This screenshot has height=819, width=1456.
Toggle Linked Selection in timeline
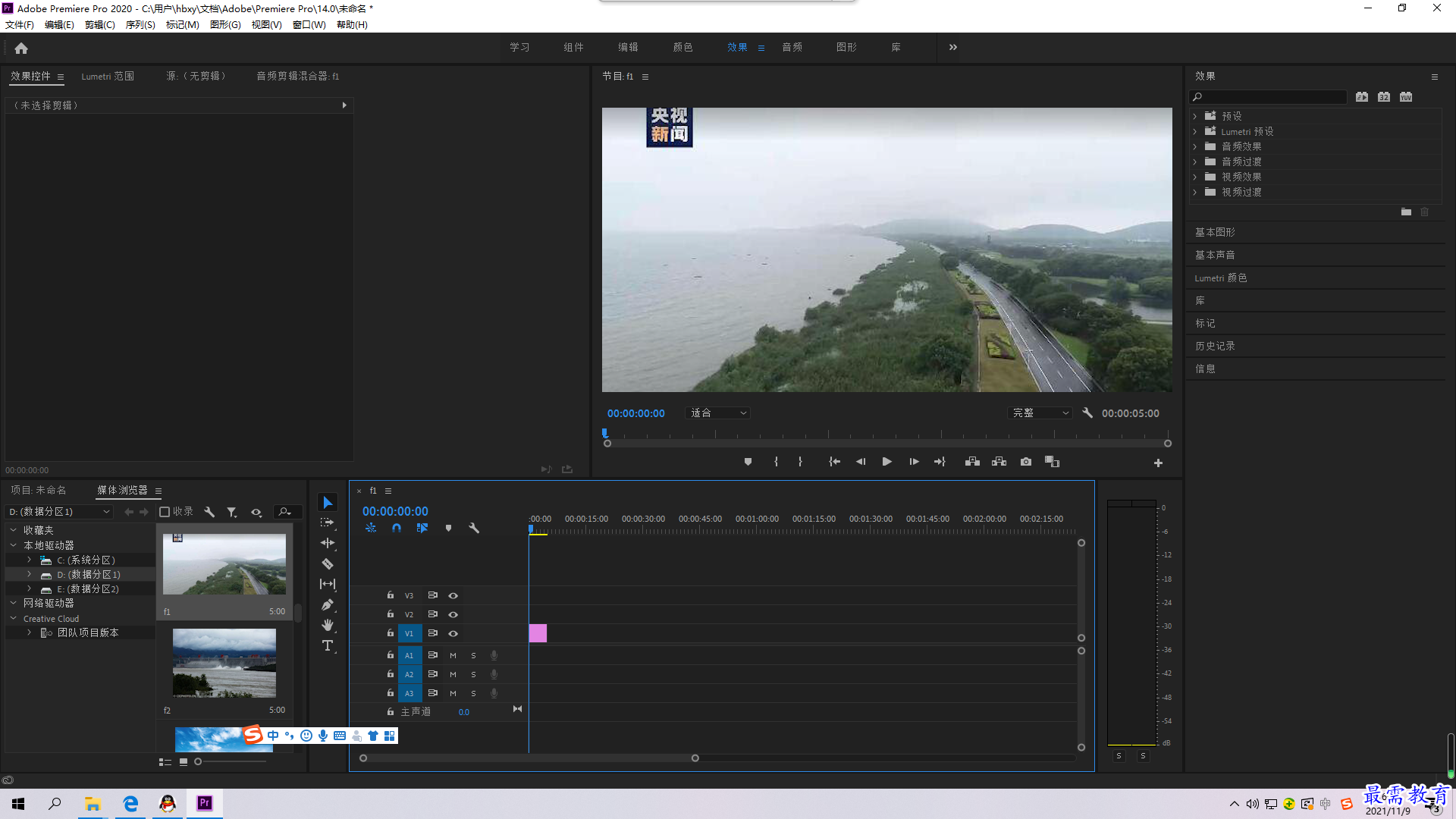pos(422,528)
